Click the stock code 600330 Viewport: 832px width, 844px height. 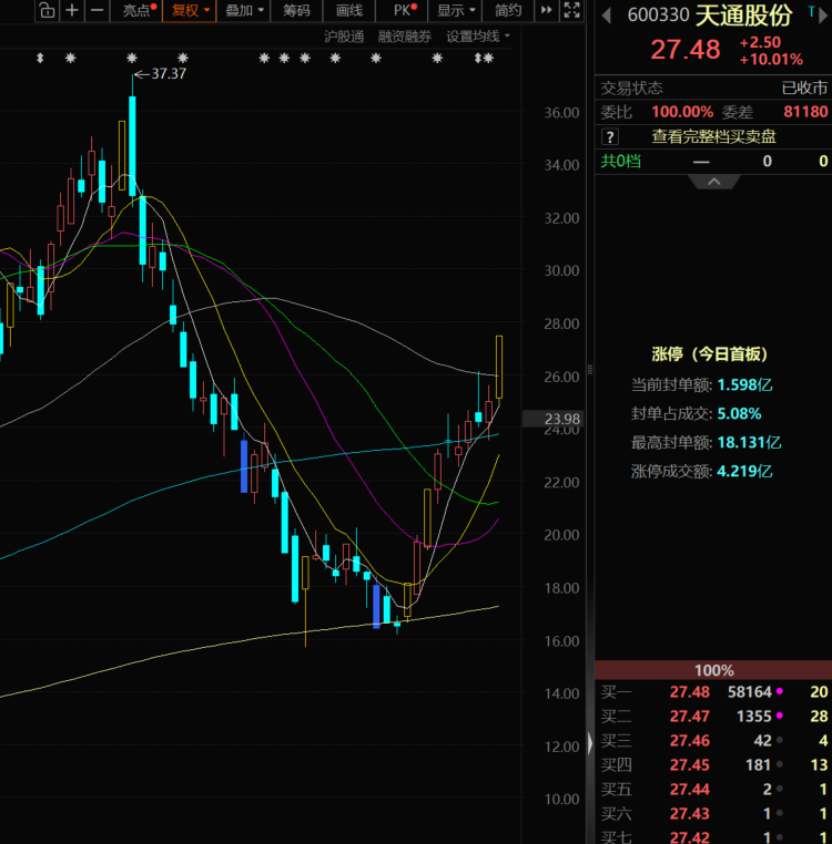tap(658, 15)
